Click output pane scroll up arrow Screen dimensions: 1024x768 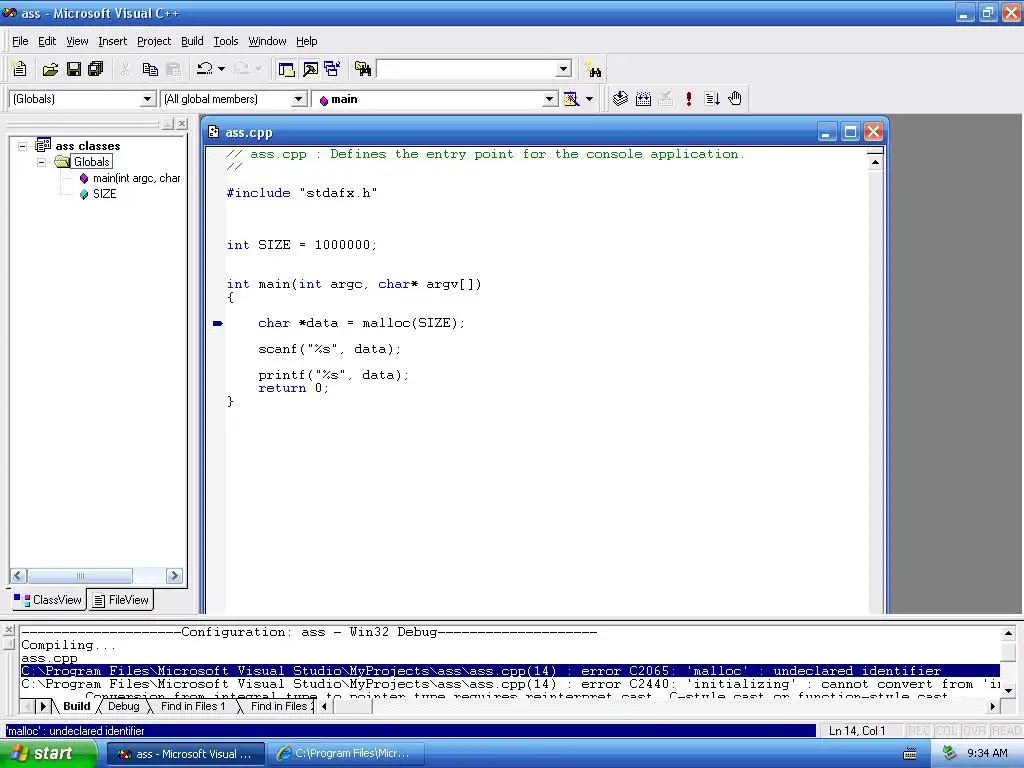pyautogui.click(x=1008, y=633)
